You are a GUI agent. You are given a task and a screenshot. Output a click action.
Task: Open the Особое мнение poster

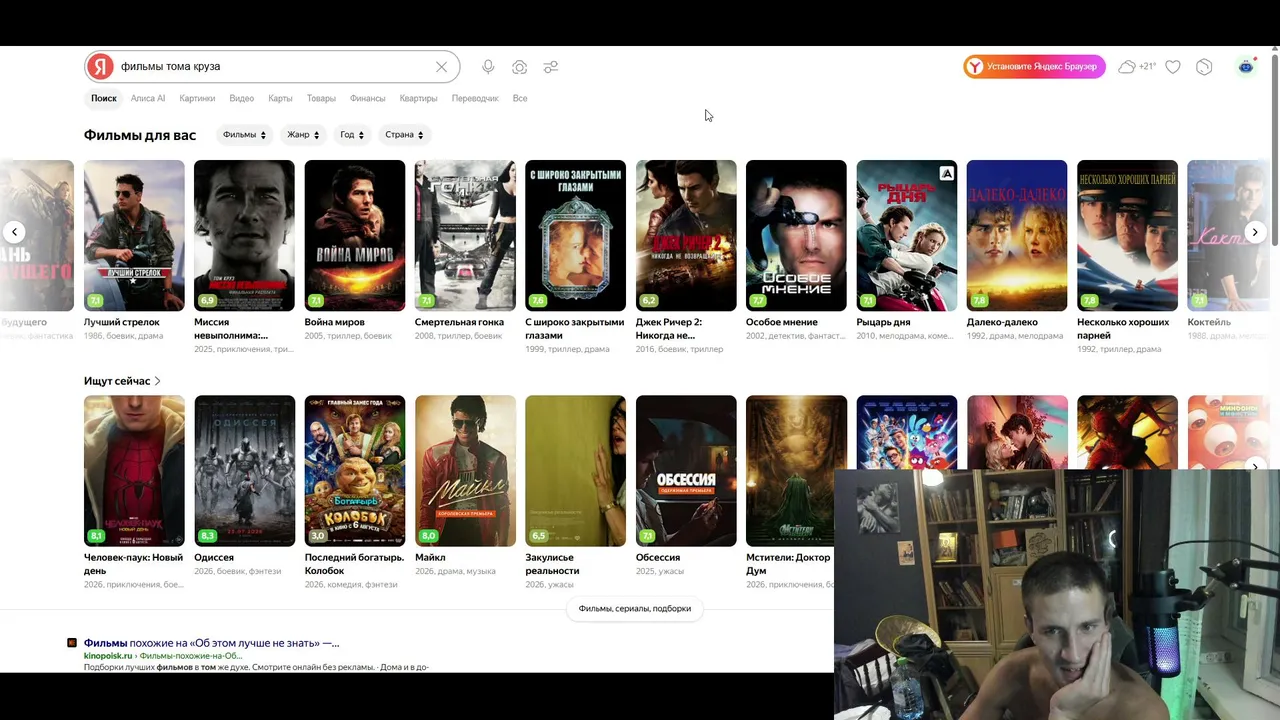(x=796, y=236)
